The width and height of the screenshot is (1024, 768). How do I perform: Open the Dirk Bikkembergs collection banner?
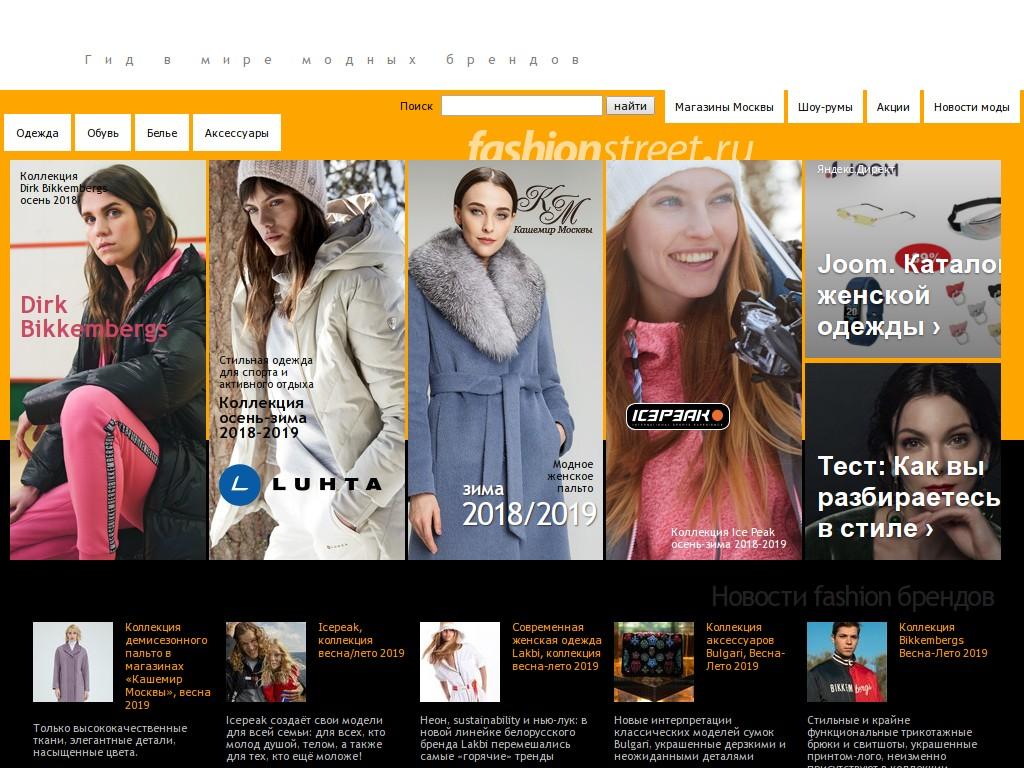[x=108, y=360]
